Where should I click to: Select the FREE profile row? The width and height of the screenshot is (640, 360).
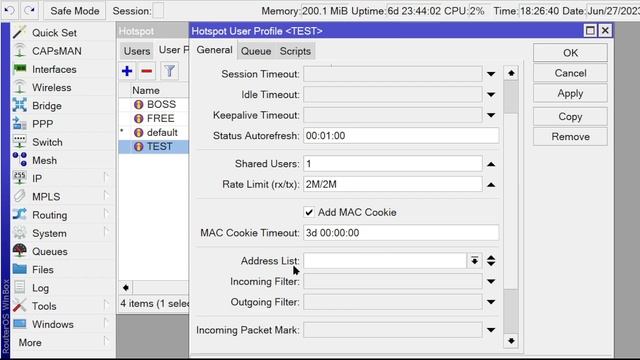154,118
